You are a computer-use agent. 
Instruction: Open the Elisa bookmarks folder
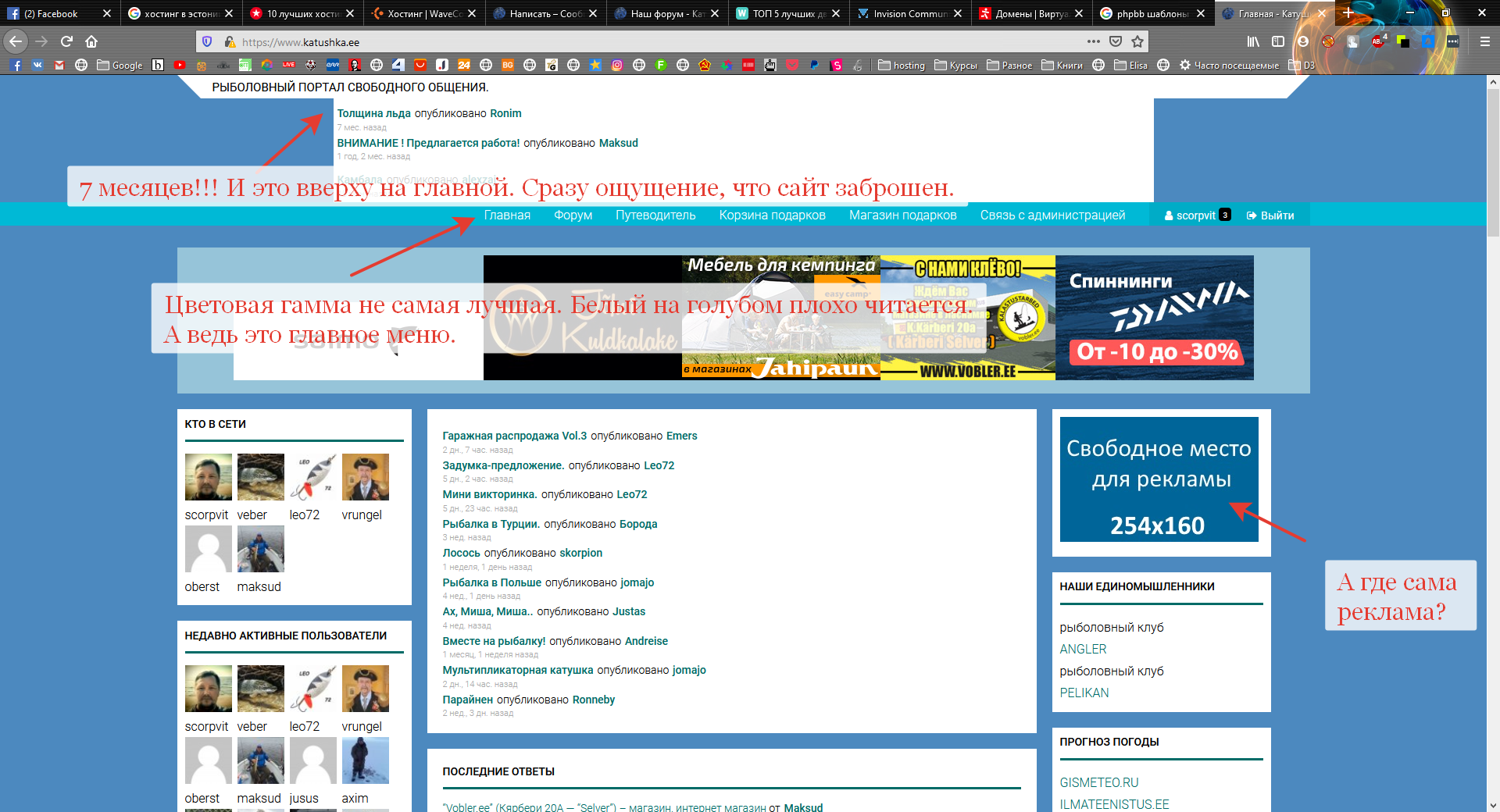point(1130,66)
